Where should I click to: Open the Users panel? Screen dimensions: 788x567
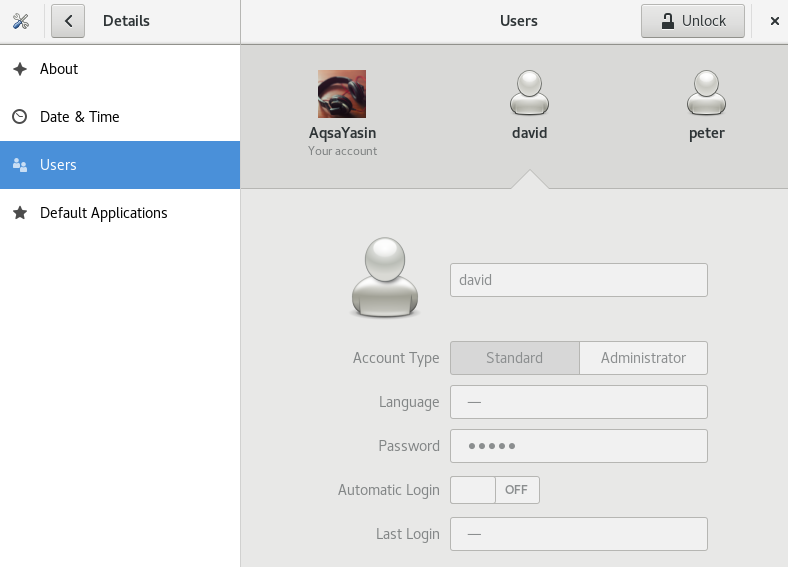[120, 165]
